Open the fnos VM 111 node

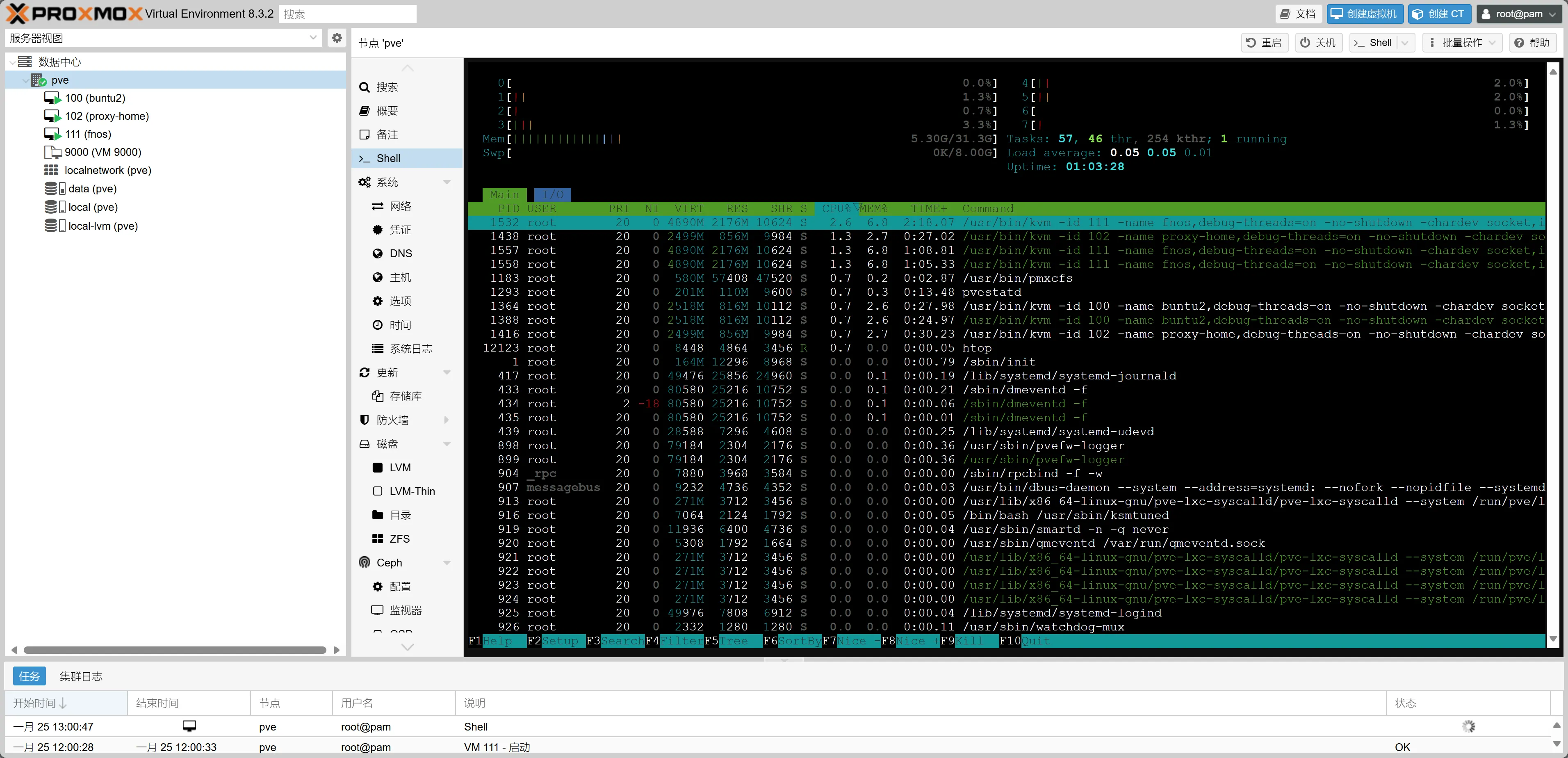point(88,134)
